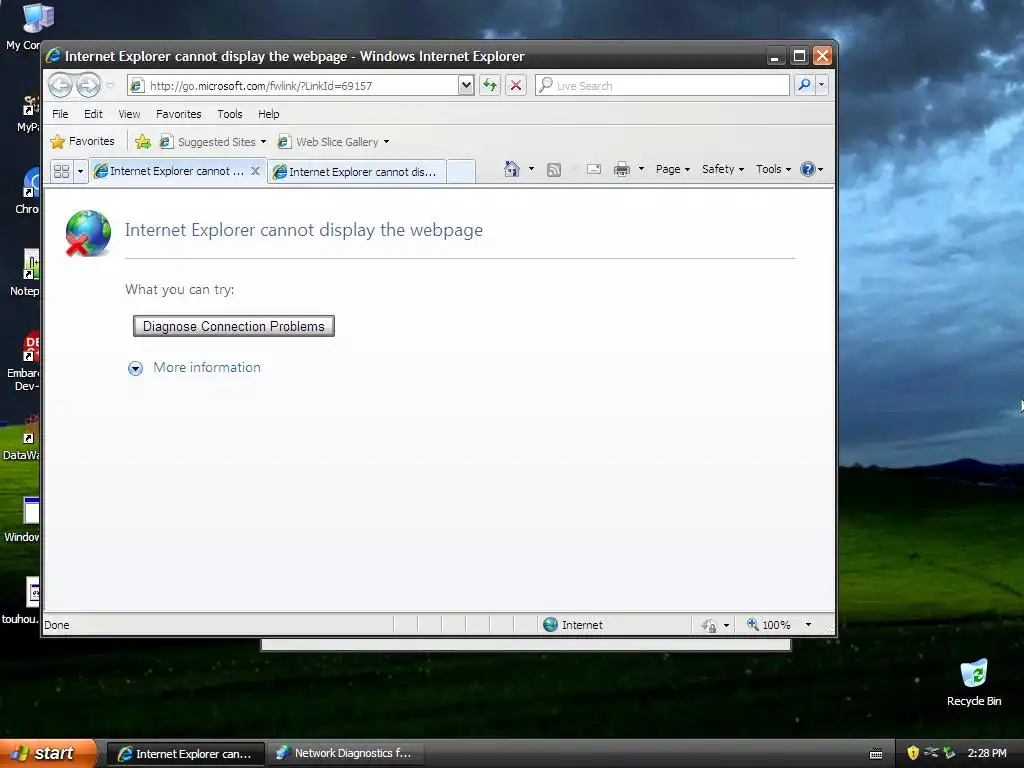Click the Chrome desktop shortcut

(x=29, y=190)
